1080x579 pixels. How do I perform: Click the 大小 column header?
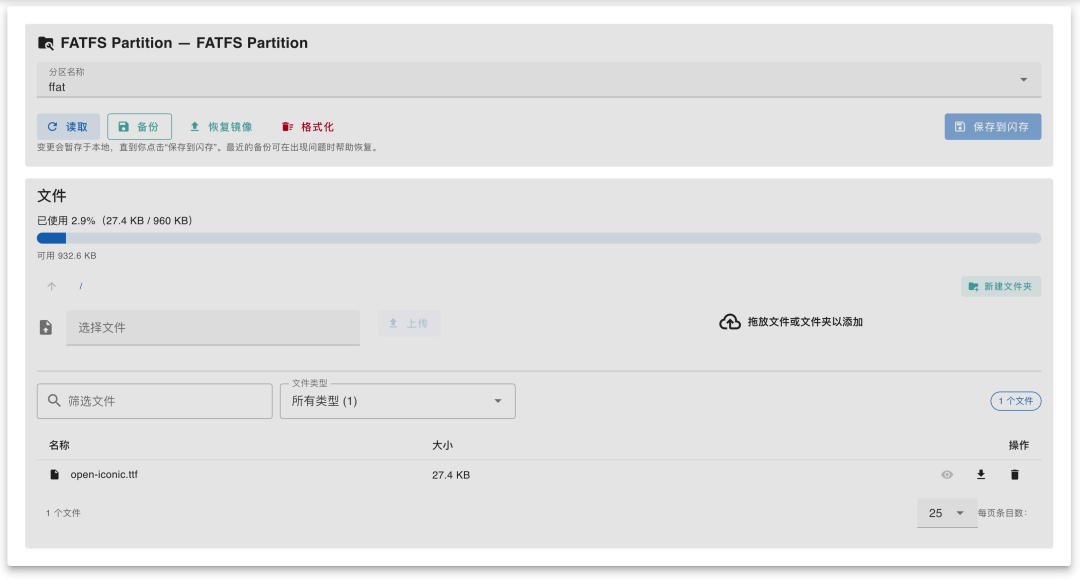[x=442, y=445]
